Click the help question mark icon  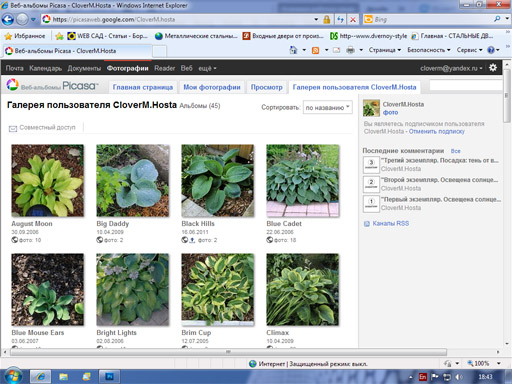tap(490, 50)
